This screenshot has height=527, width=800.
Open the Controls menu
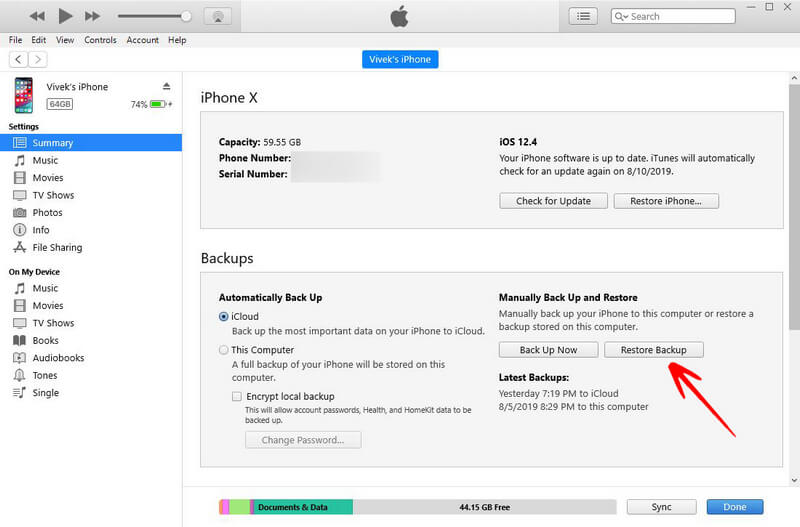coord(101,40)
